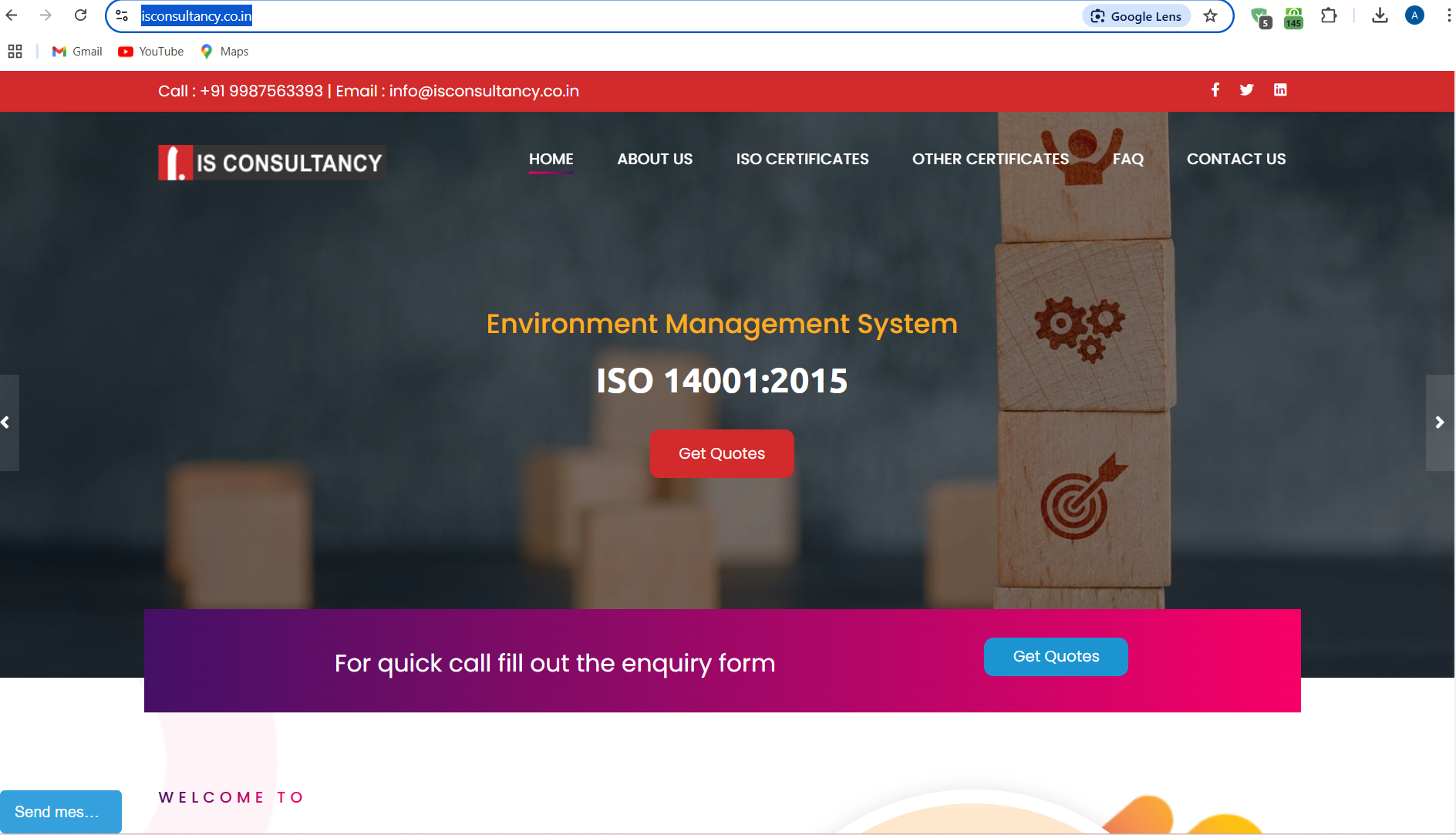Open the Other Certificates menu
This screenshot has width=1456, height=835.
(x=990, y=159)
